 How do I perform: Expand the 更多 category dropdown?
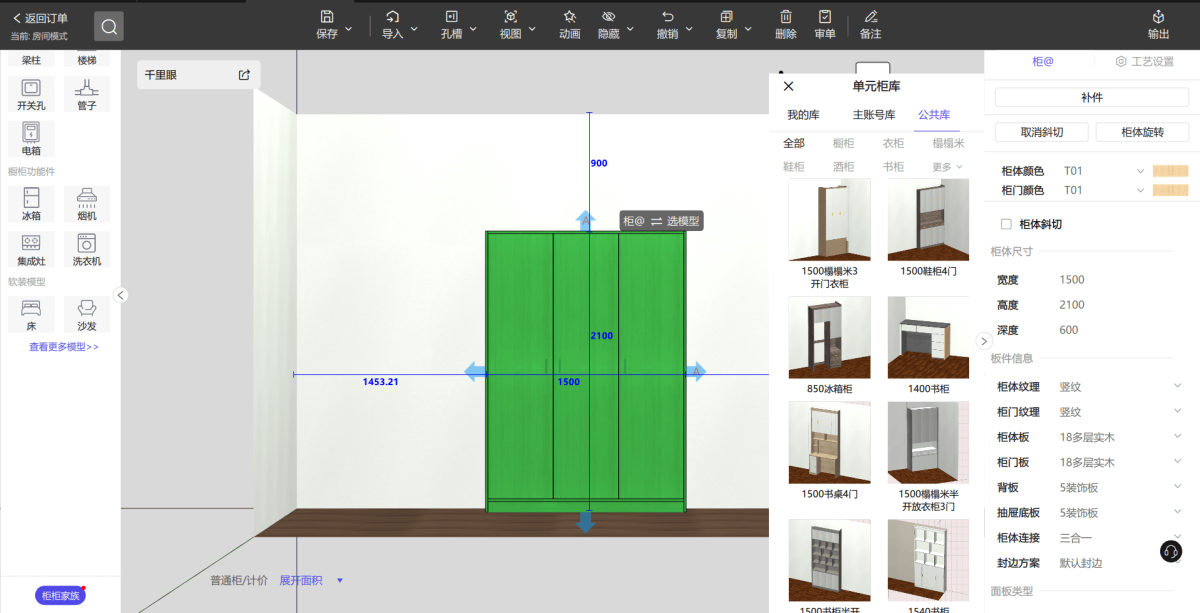947,167
